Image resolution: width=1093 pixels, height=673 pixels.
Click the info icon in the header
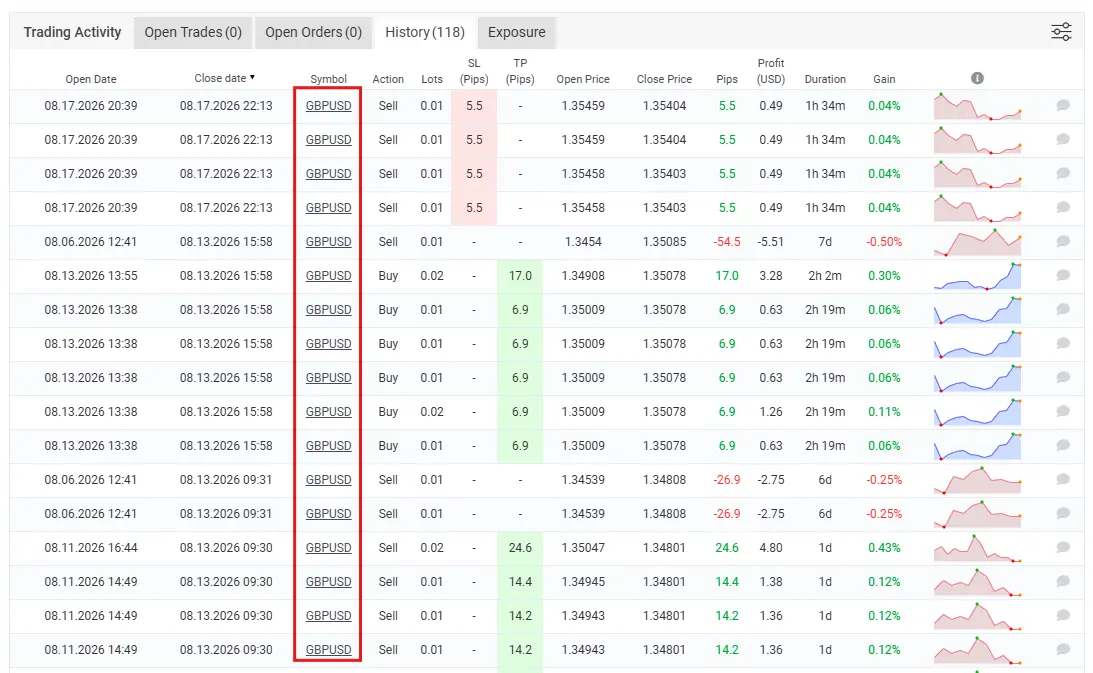click(x=977, y=78)
